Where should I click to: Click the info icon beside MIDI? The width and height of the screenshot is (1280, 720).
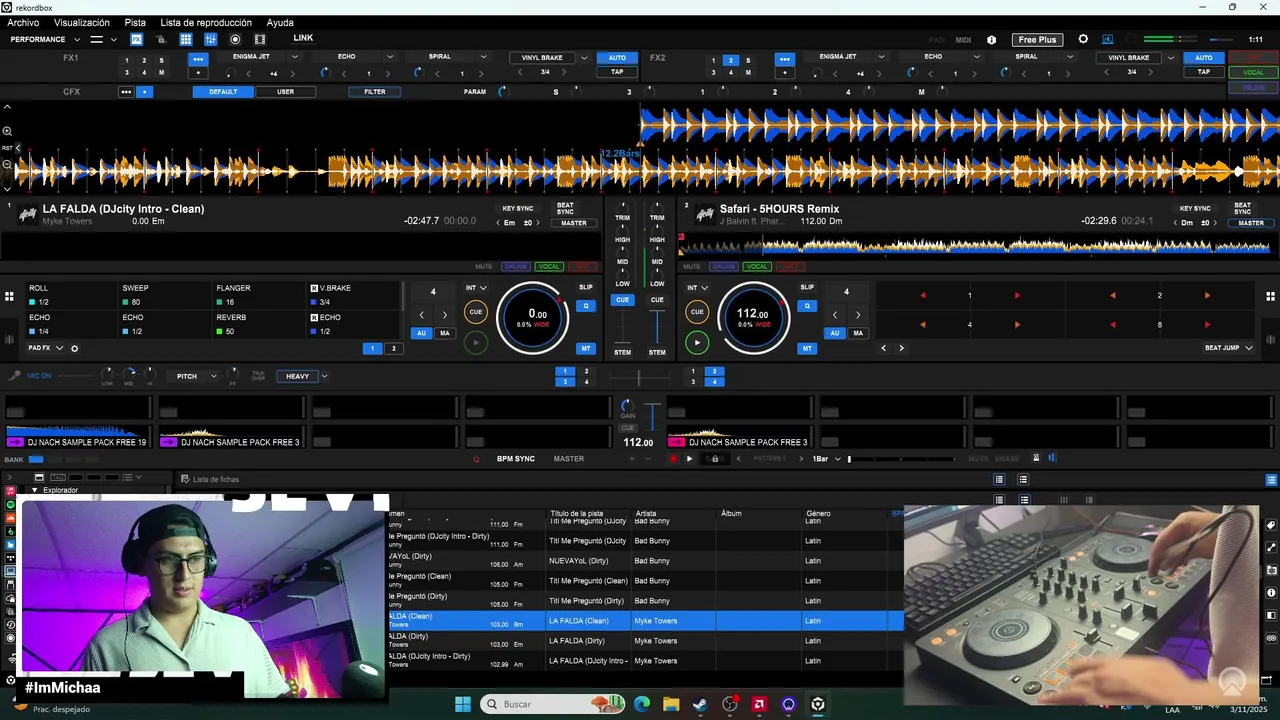click(991, 40)
